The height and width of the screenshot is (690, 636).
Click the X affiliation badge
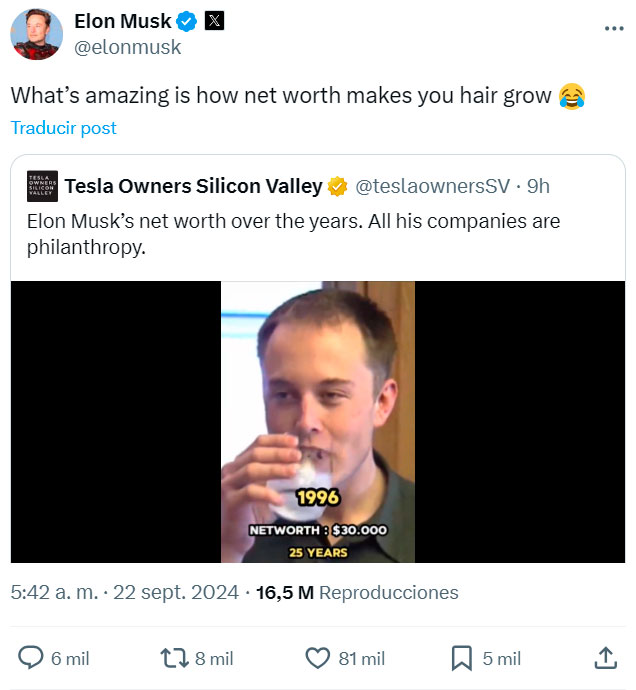pyautogui.click(x=215, y=21)
